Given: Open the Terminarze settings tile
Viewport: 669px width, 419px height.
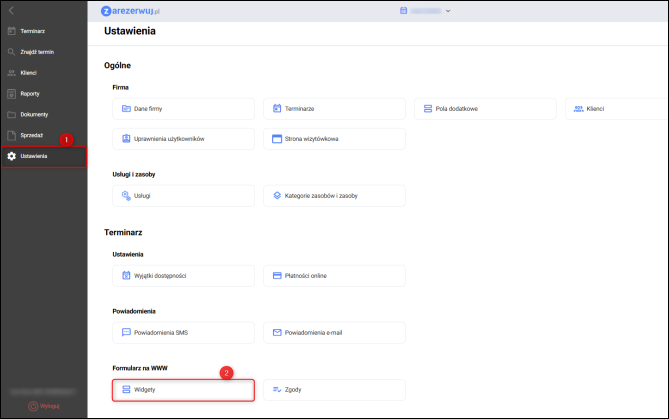Looking at the screenshot, I should [x=334, y=108].
